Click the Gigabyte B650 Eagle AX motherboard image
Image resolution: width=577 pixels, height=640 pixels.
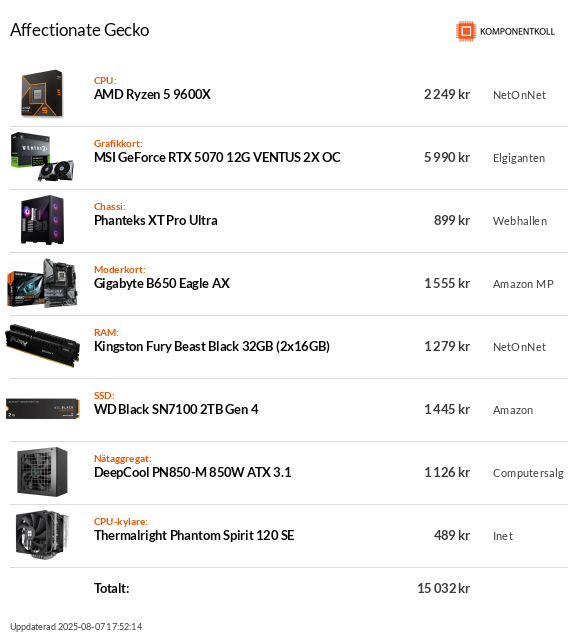coord(42,283)
